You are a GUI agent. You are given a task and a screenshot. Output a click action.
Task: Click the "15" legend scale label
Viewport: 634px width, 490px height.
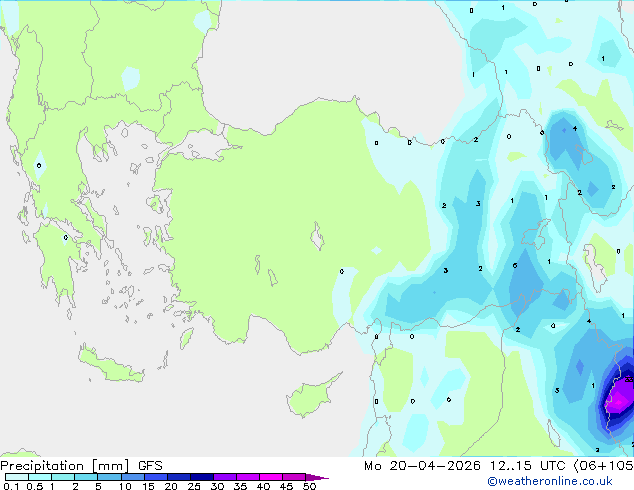click(148, 486)
